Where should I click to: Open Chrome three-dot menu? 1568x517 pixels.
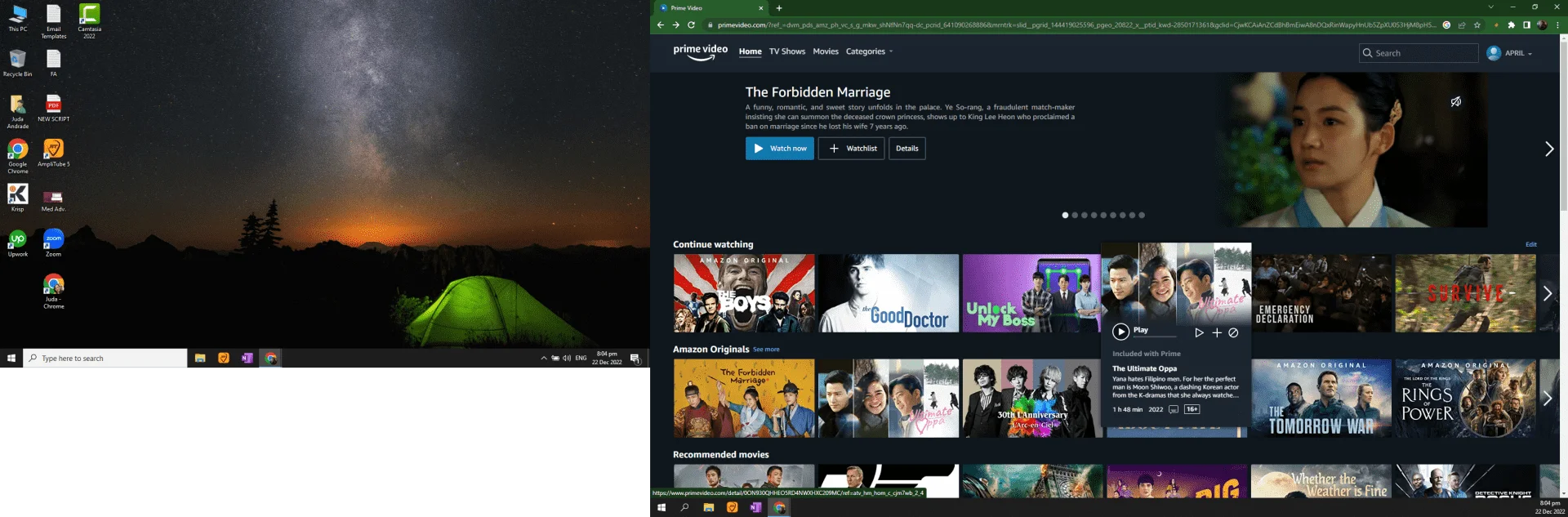pyautogui.click(x=1557, y=25)
